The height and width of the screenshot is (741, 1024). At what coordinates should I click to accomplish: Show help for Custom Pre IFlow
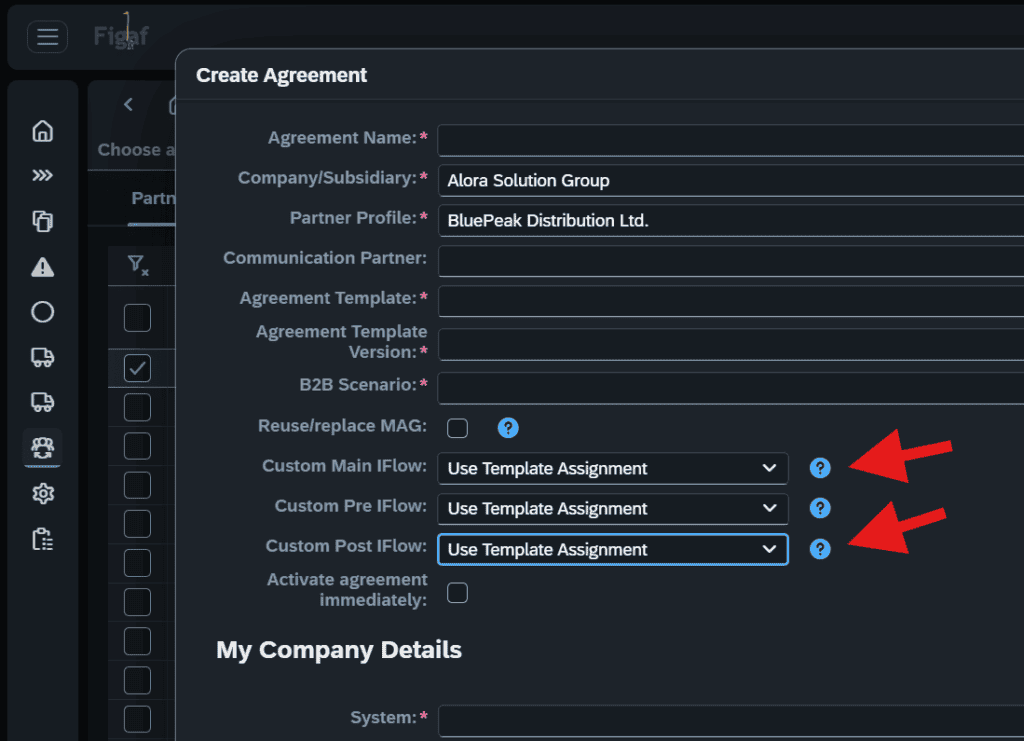point(820,508)
